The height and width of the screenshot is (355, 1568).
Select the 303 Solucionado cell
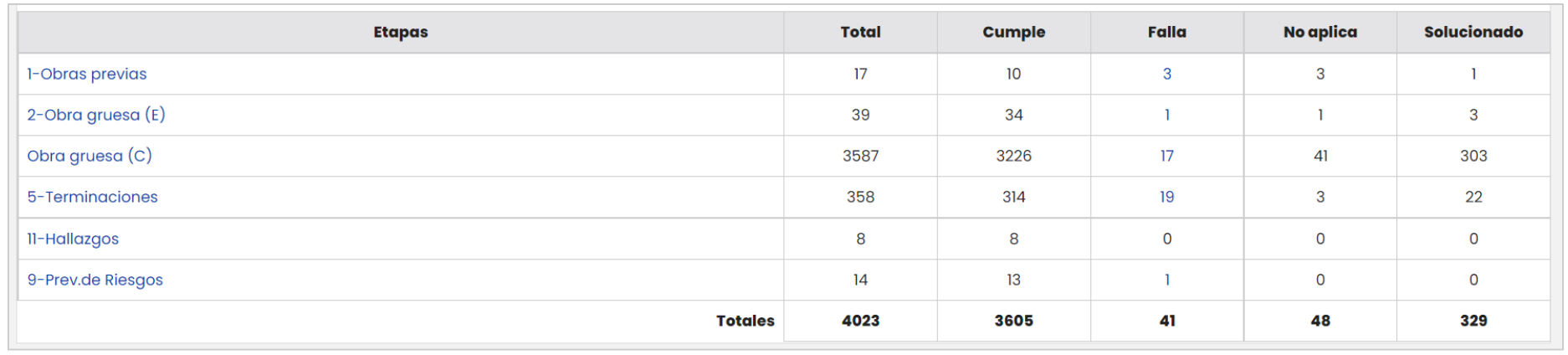pyautogui.click(x=1473, y=156)
